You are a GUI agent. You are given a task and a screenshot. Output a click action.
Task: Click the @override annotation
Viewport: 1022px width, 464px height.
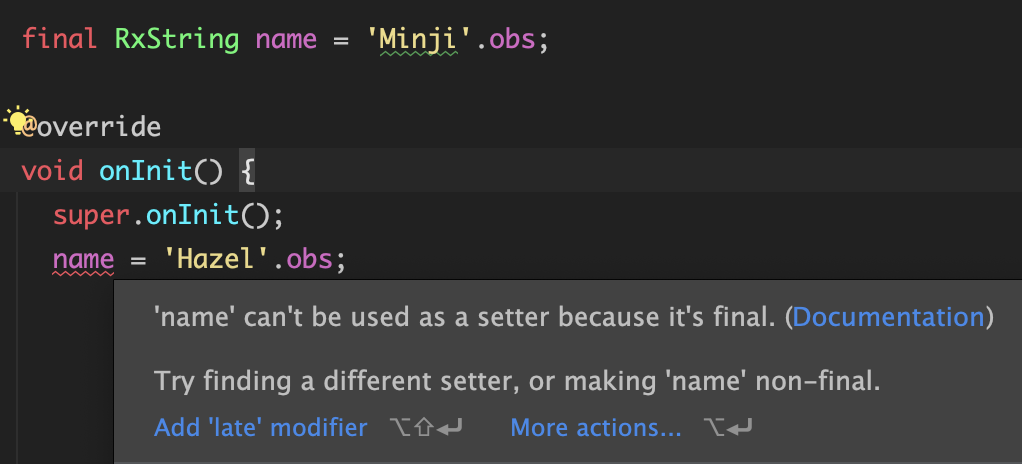(91, 126)
